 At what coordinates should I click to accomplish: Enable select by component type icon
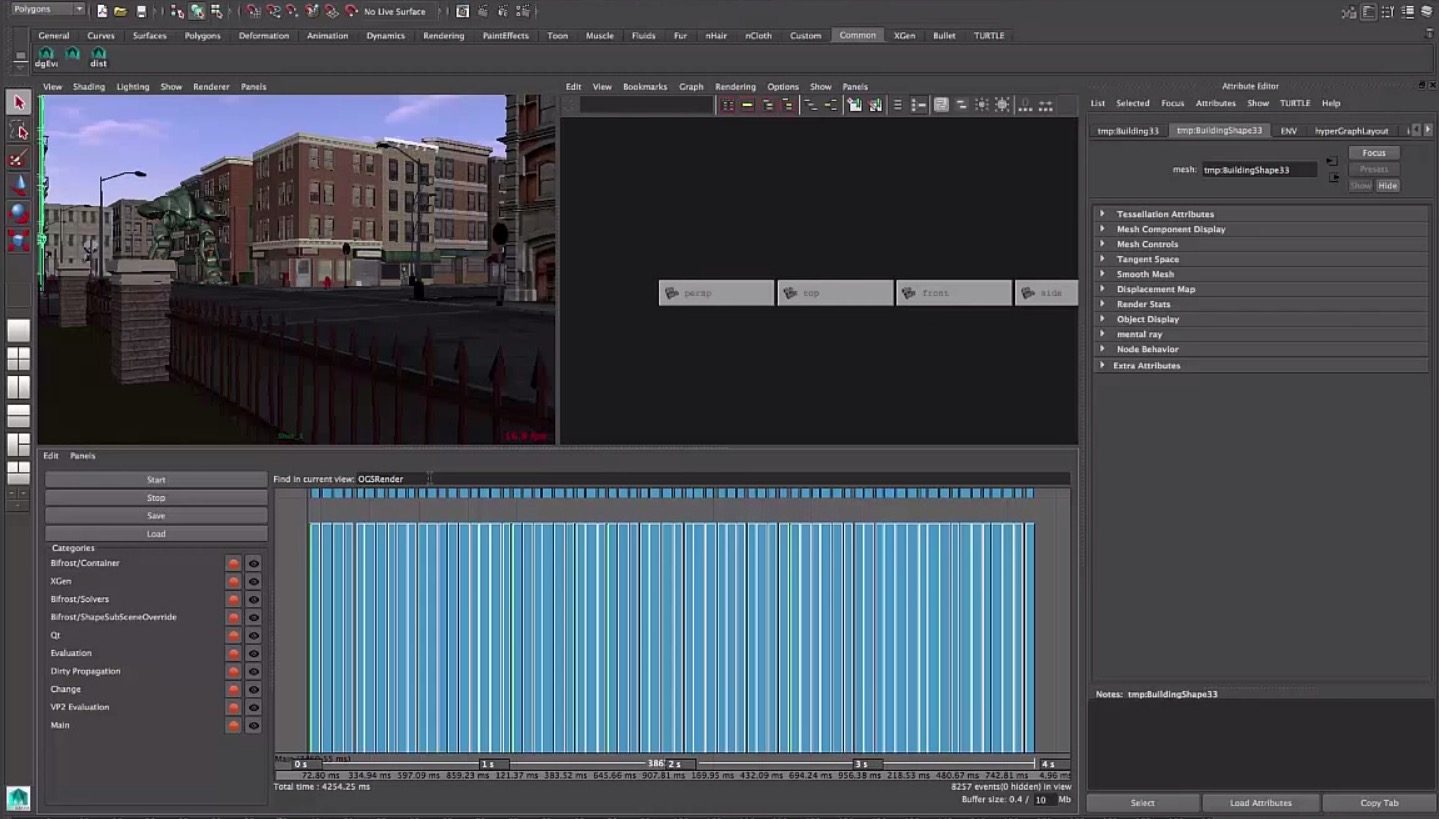pos(217,11)
